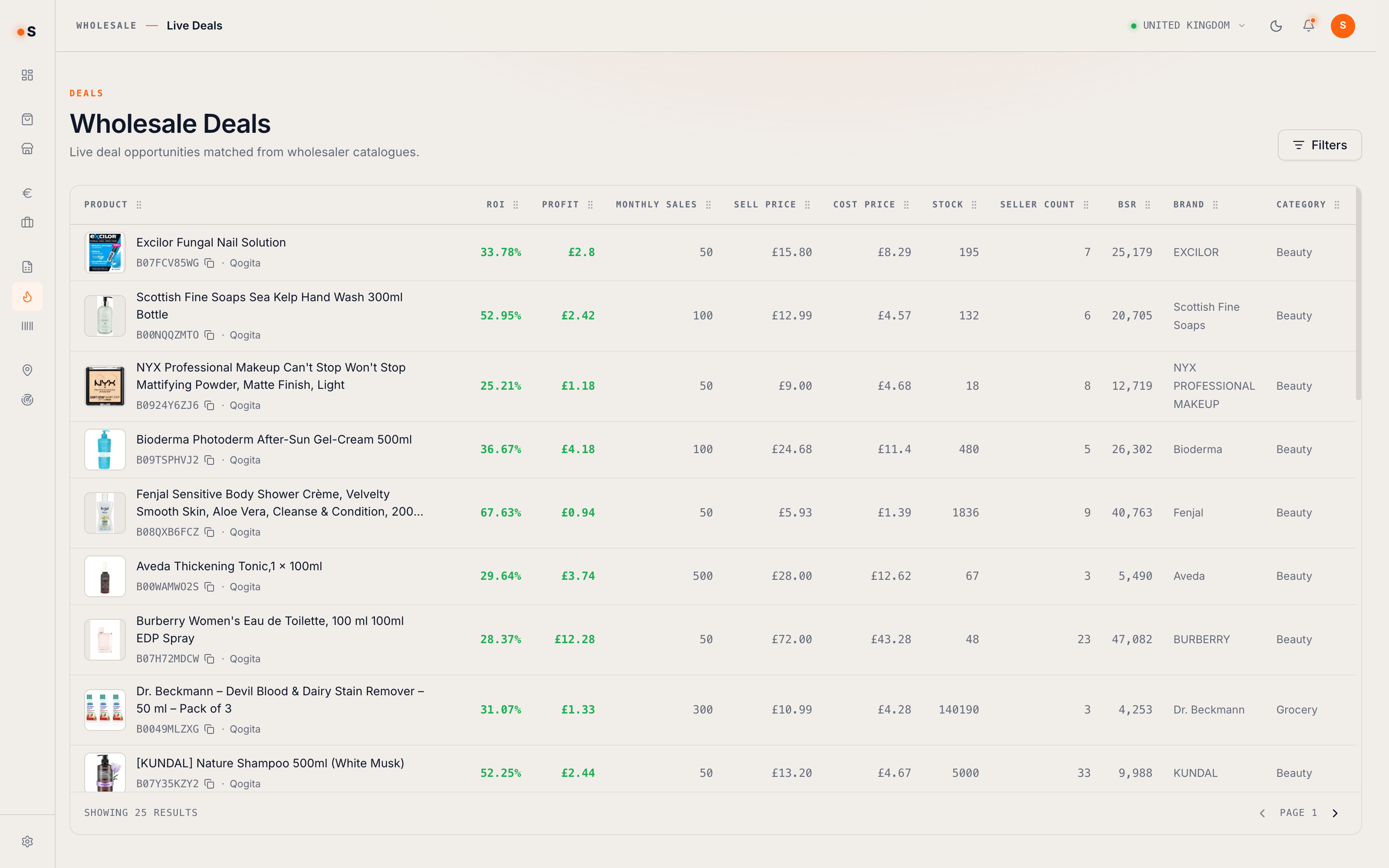Open the barcode scanner sidebar icon
1389x868 pixels.
coord(27,326)
